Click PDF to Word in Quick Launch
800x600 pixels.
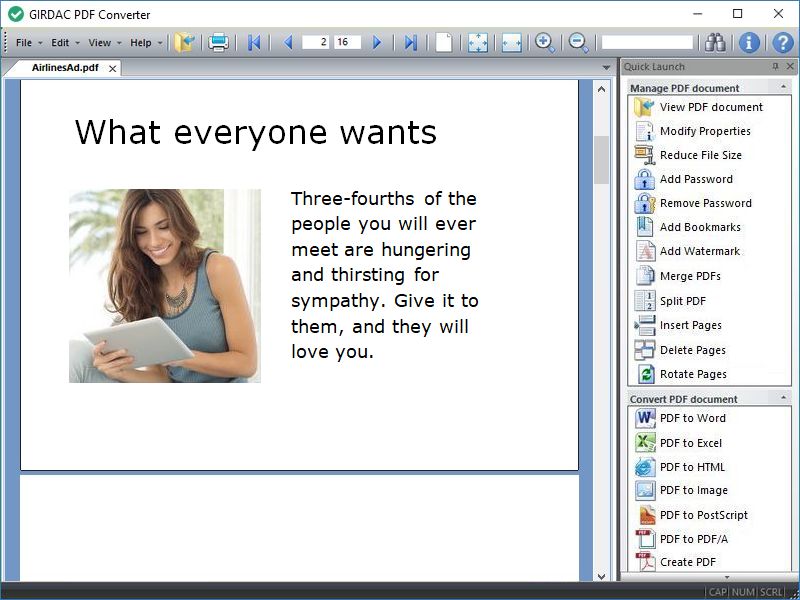(x=692, y=418)
